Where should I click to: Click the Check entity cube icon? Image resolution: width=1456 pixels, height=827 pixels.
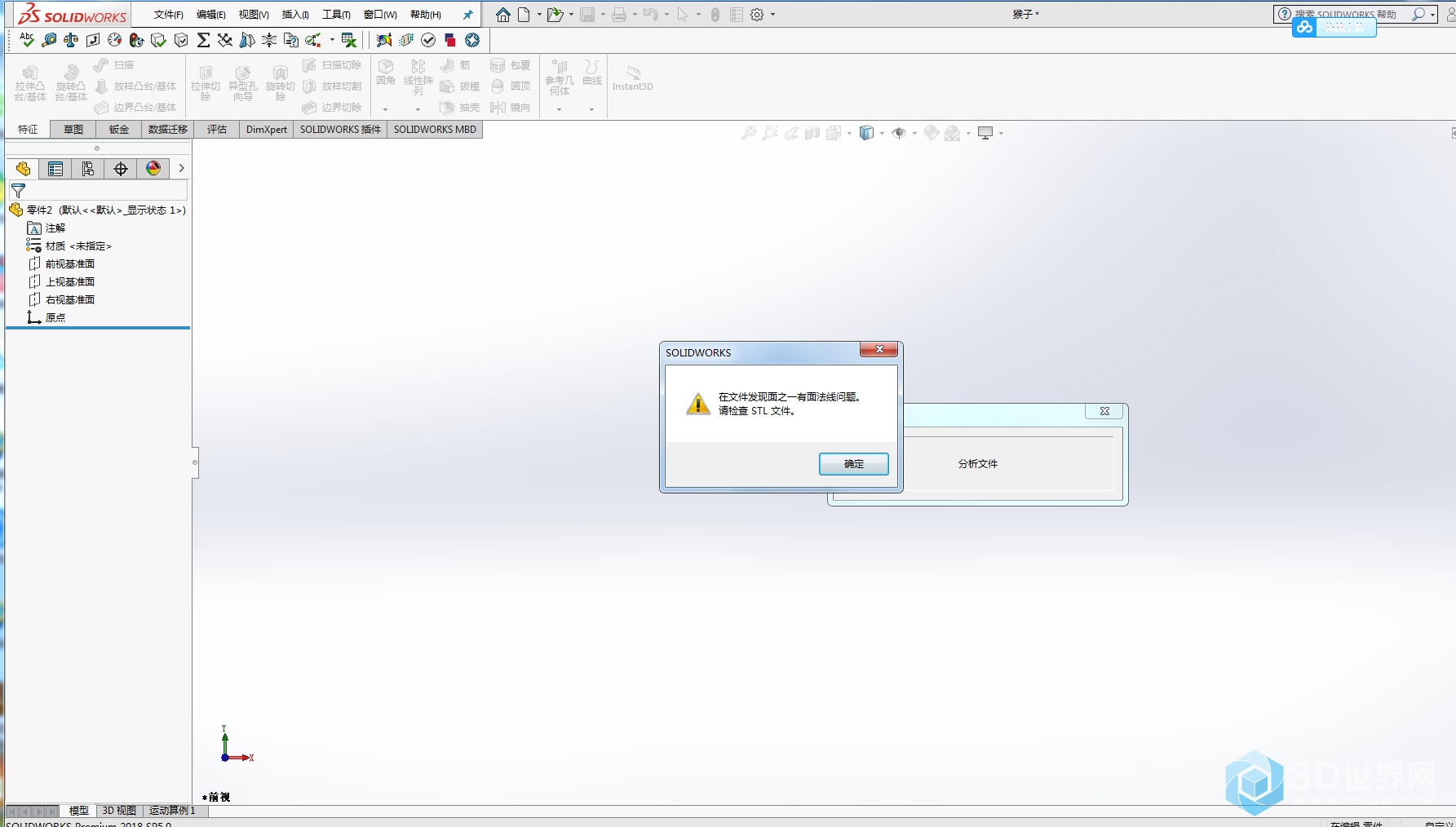click(x=159, y=40)
